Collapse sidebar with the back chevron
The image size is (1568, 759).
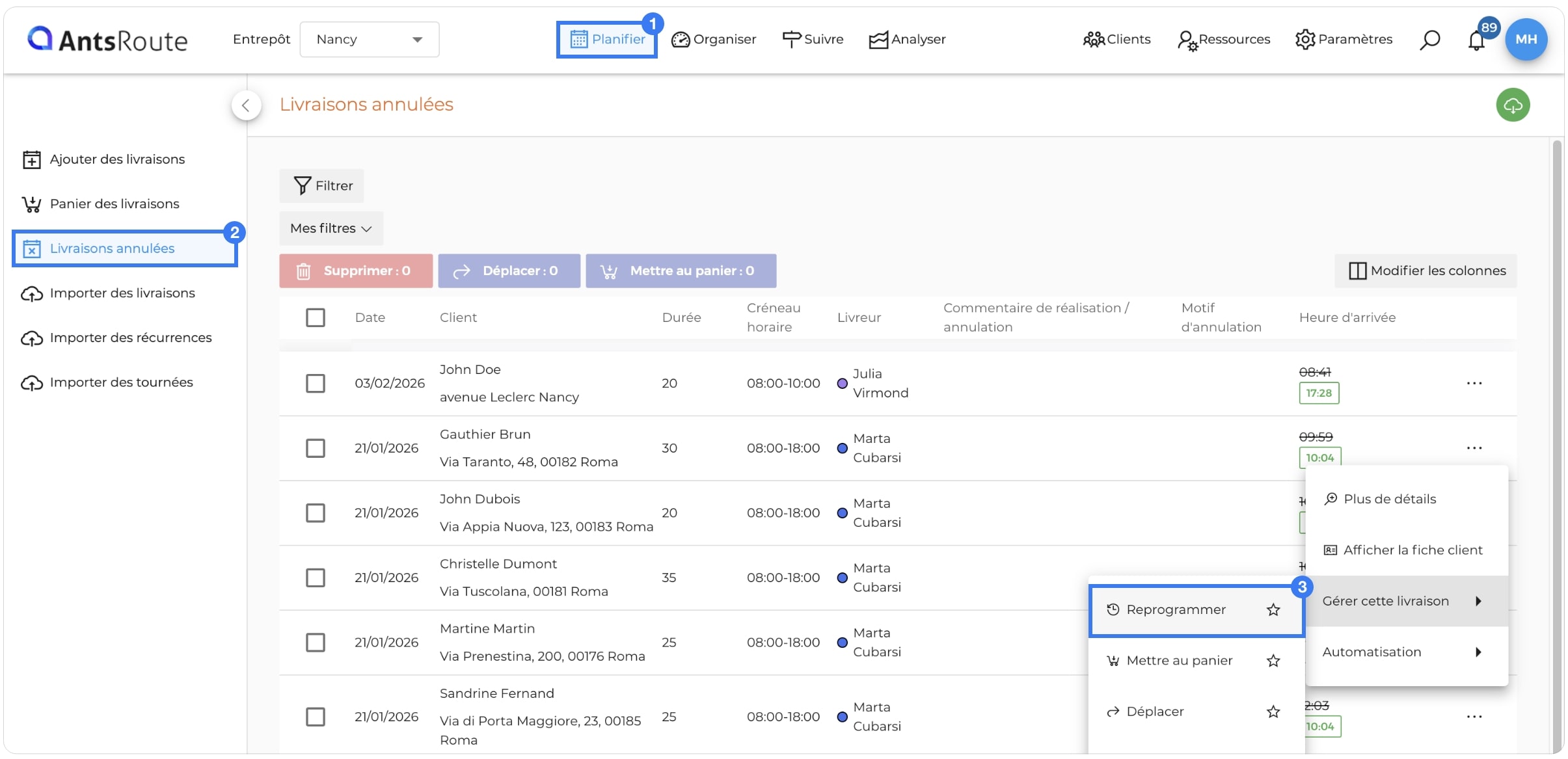[x=246, y=105]
